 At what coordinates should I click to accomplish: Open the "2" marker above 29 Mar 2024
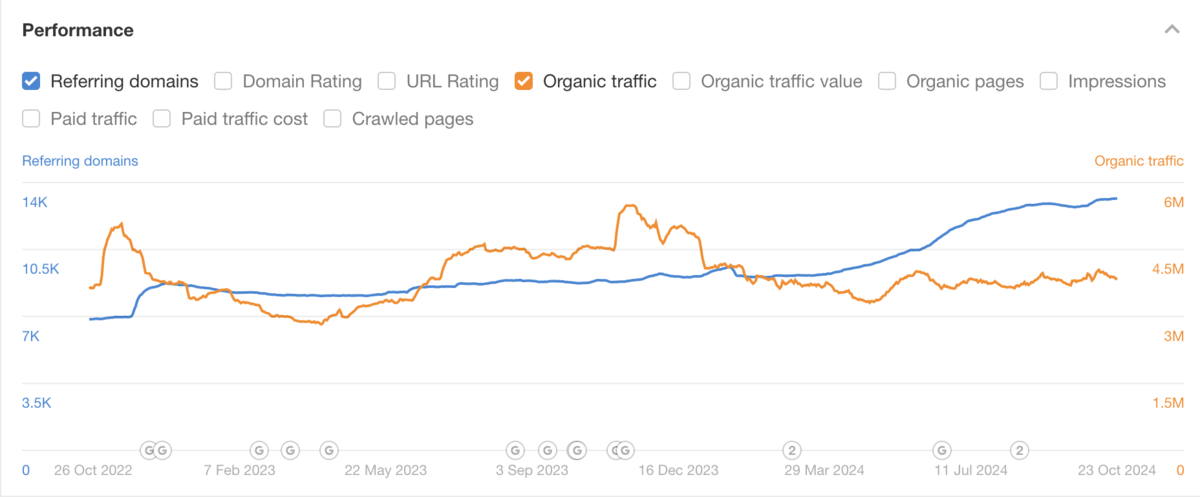(792, 450)
